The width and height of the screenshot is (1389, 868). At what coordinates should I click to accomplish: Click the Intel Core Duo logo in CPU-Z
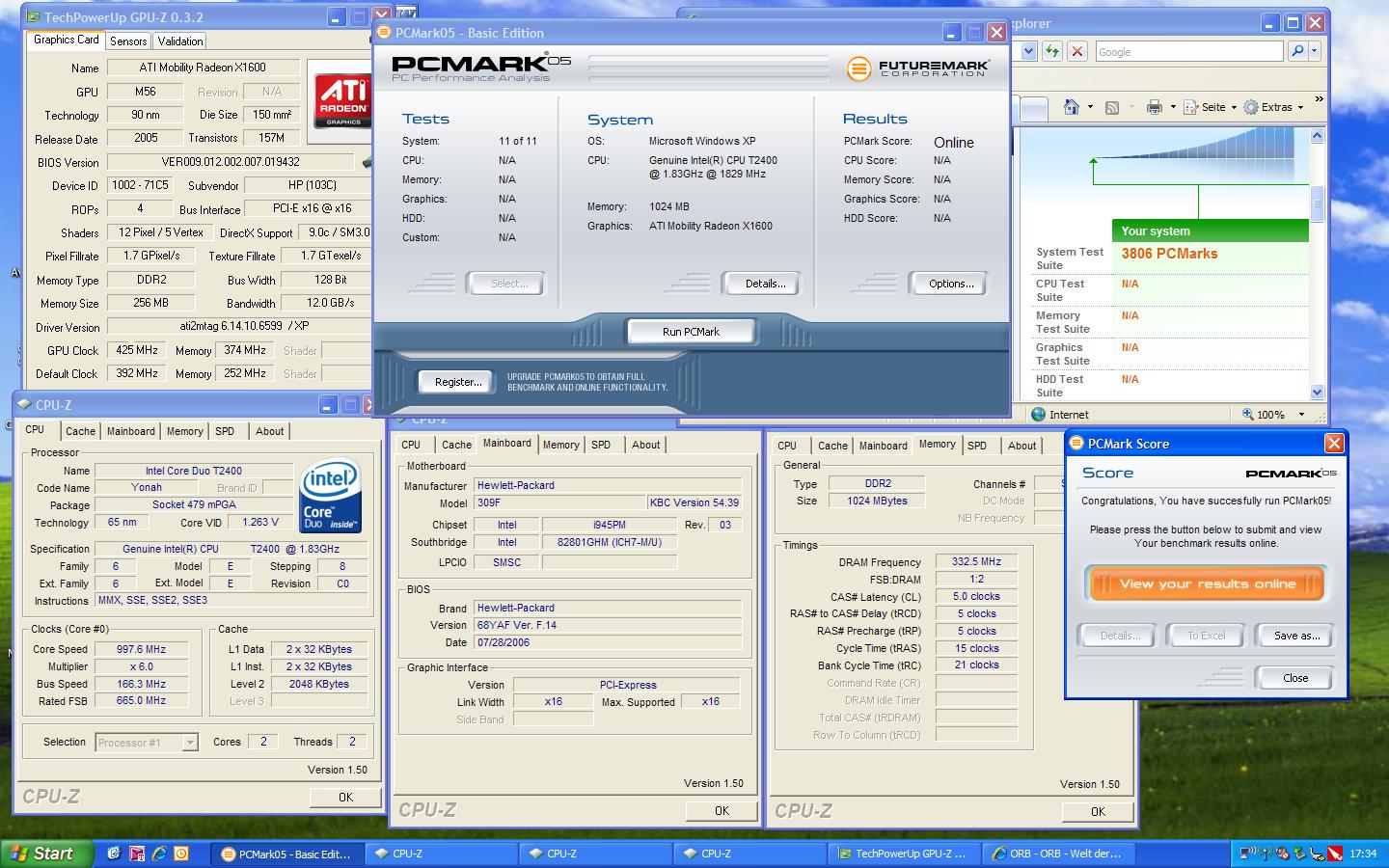330,495
